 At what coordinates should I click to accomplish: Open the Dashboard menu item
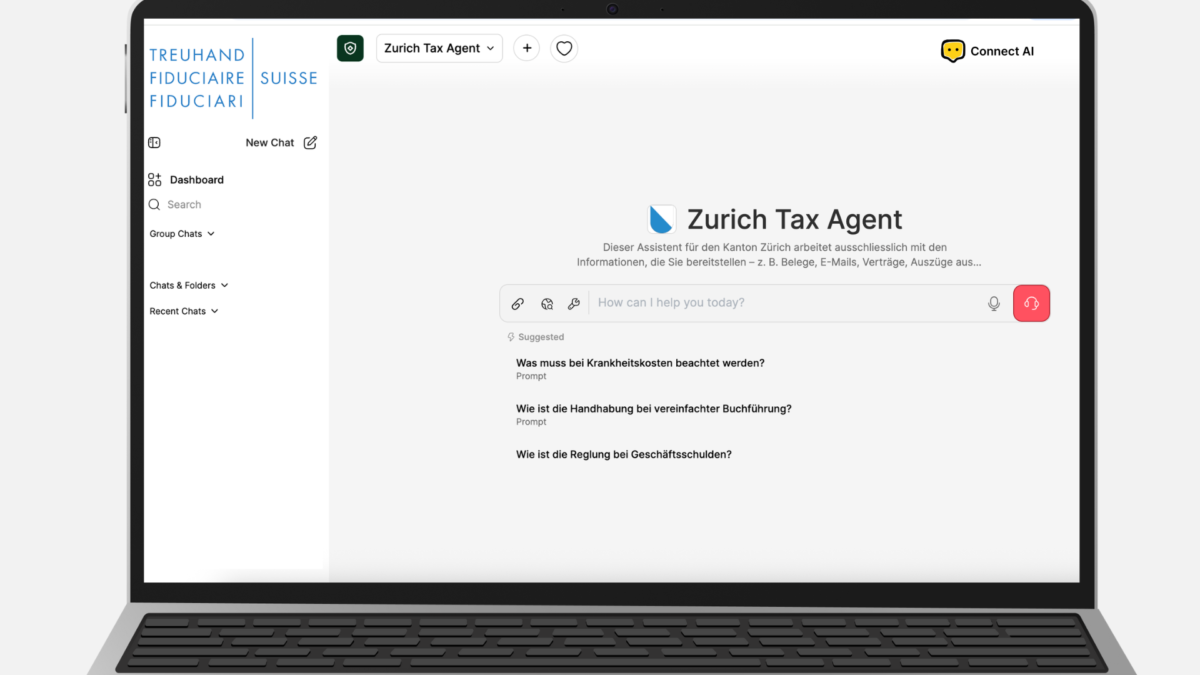click(x=196, y=180)
